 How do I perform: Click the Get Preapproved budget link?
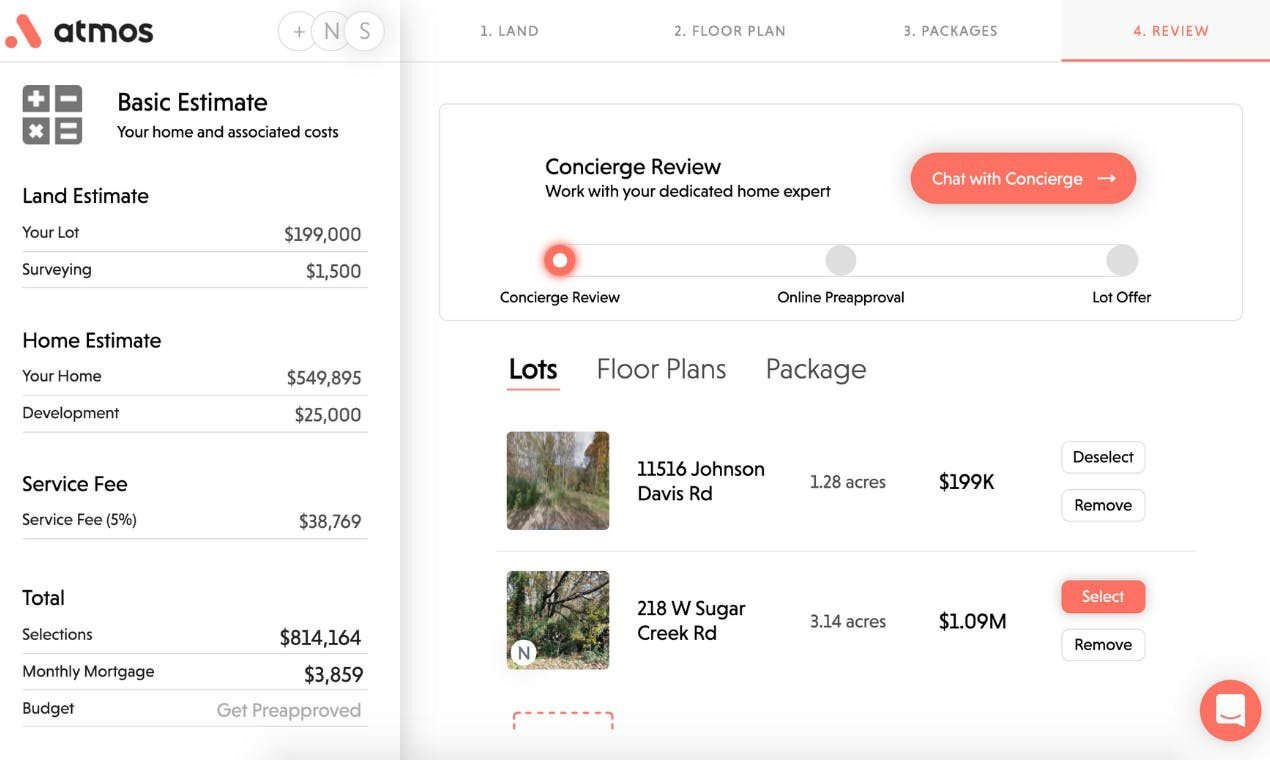[289, 710]
